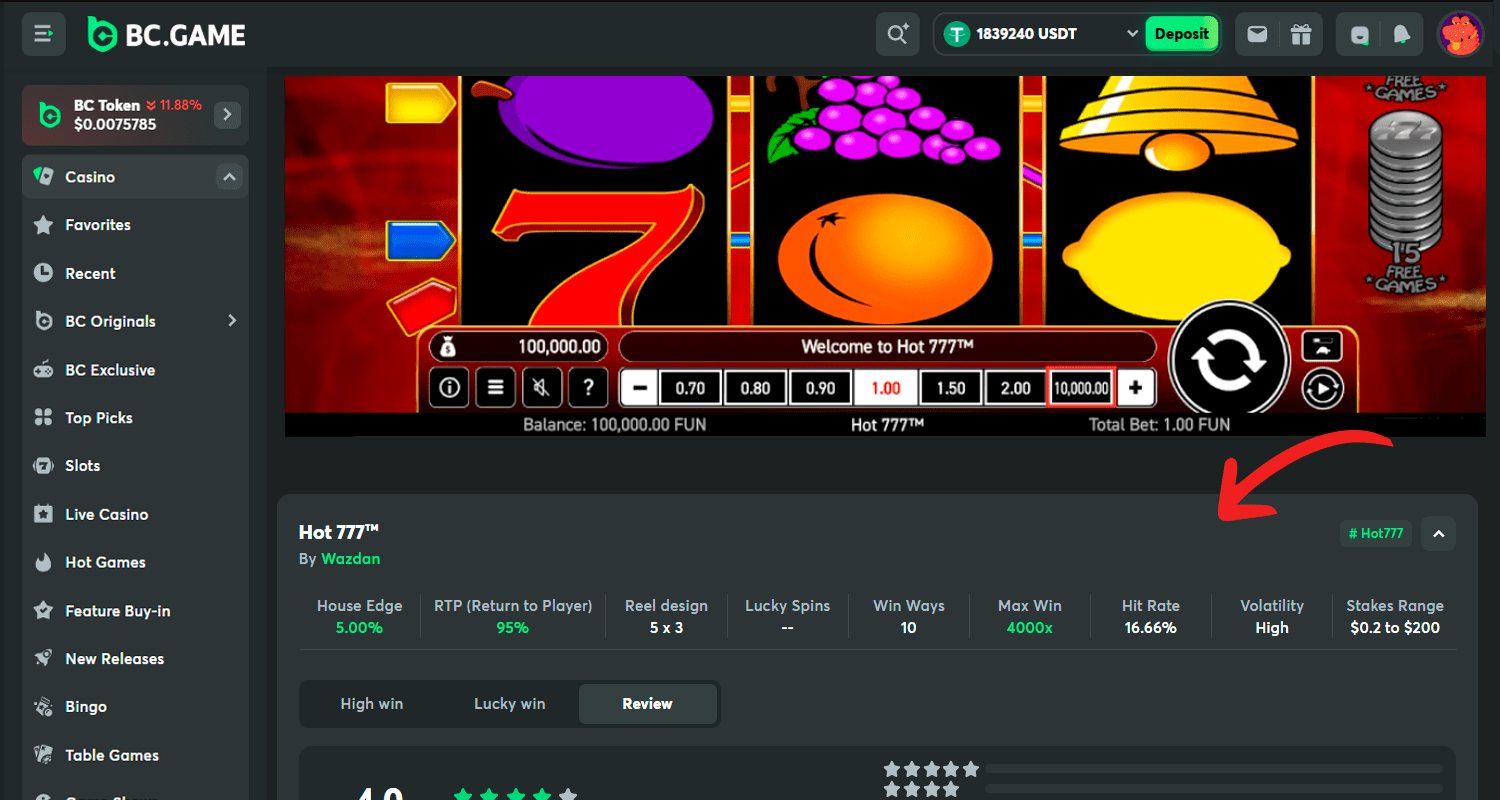Expand the BC Token price card arrow
Screen dimensions: 1500x800
click(x=227, y=115)
